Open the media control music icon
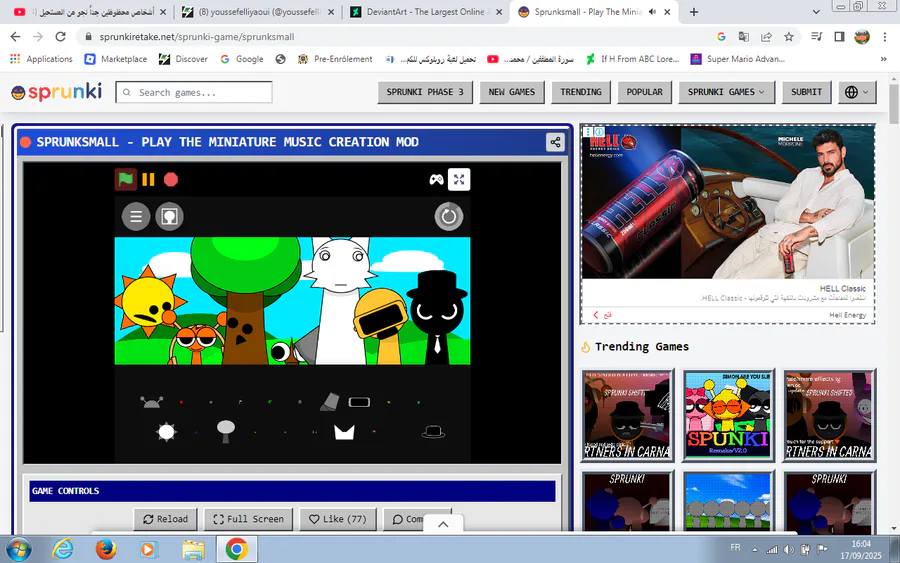The width and height of the screenshot is (900, 563). [x=817, y=37]
